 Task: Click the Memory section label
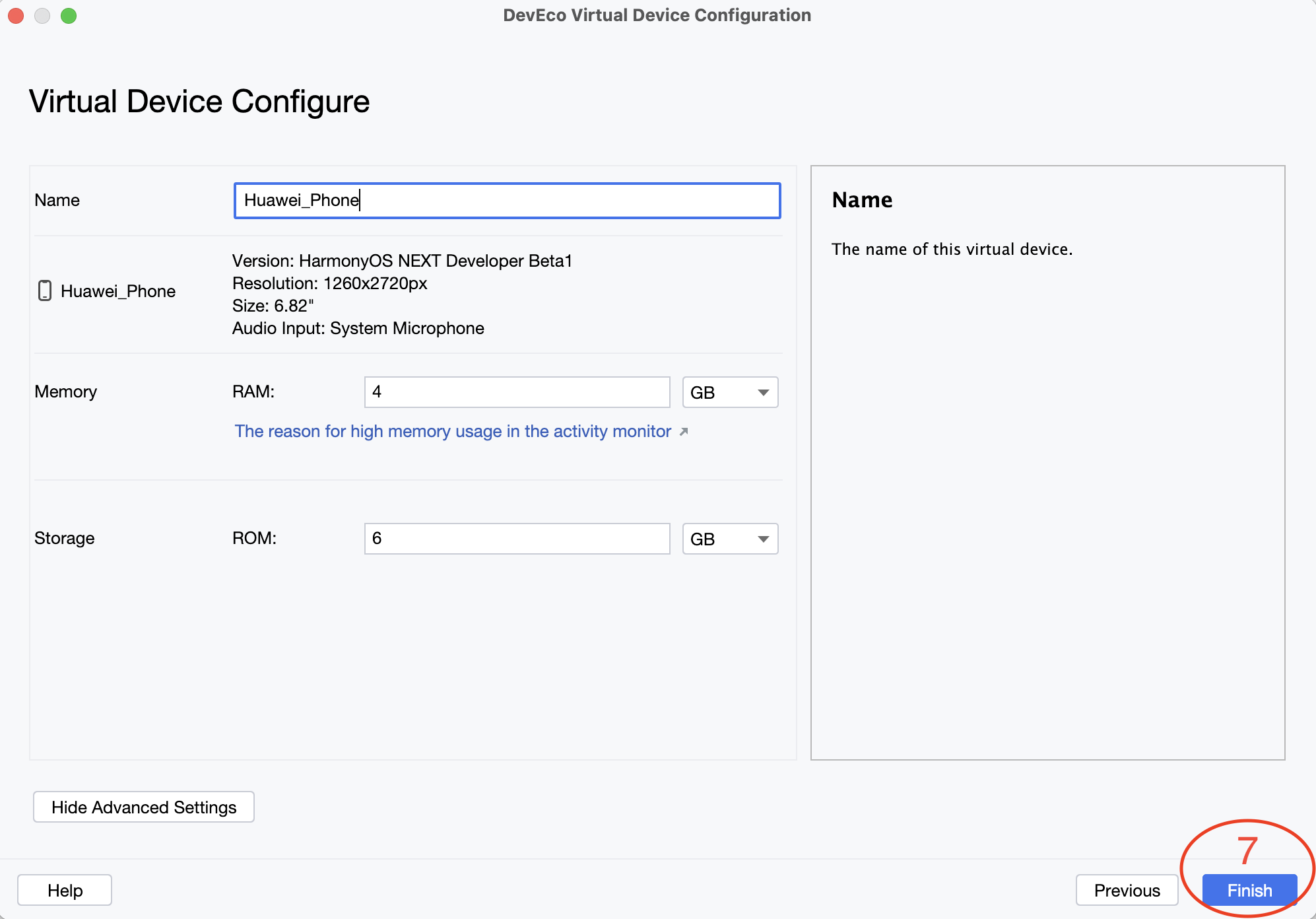click(65, 391)
